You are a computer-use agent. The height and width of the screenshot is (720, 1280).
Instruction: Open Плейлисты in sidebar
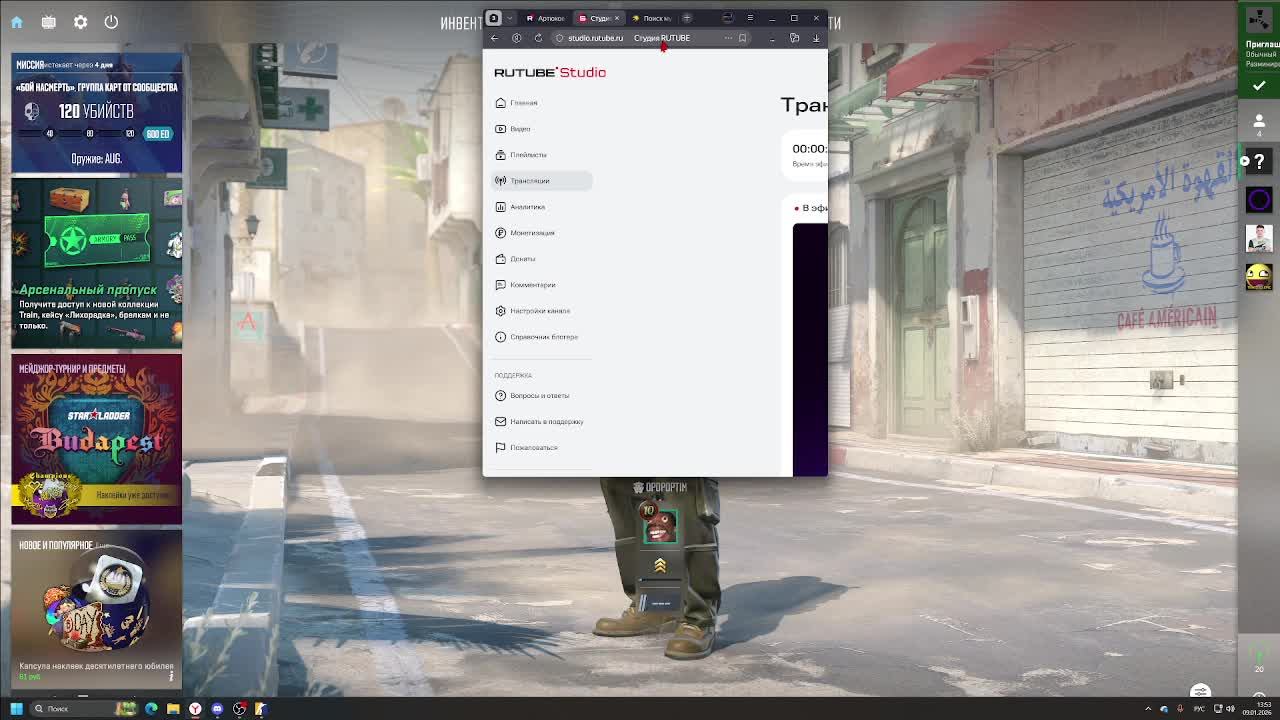pyautogui.click(x=541, y=155)
